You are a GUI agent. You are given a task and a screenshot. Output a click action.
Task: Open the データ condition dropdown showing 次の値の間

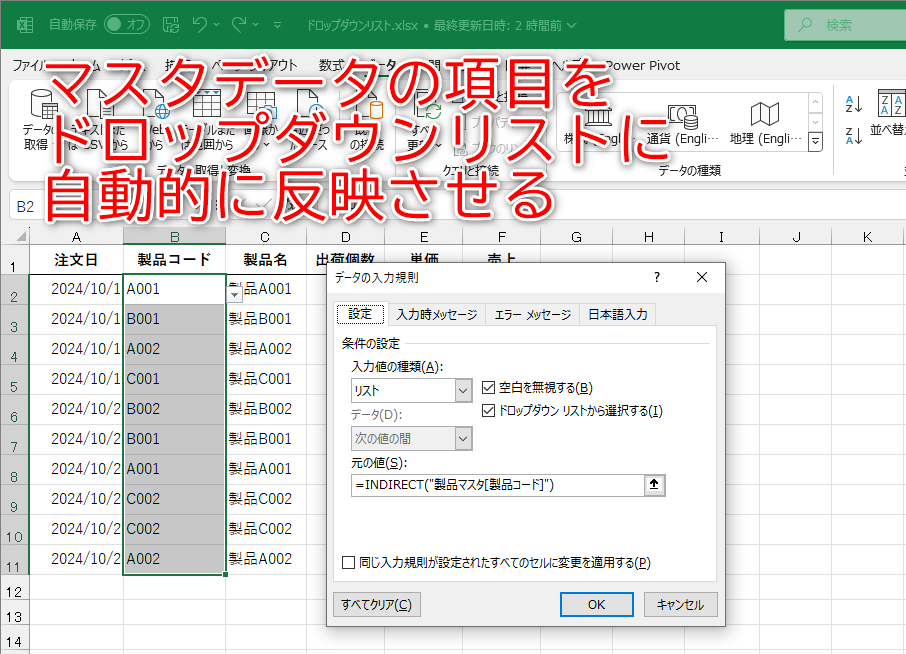pos(462,438)
